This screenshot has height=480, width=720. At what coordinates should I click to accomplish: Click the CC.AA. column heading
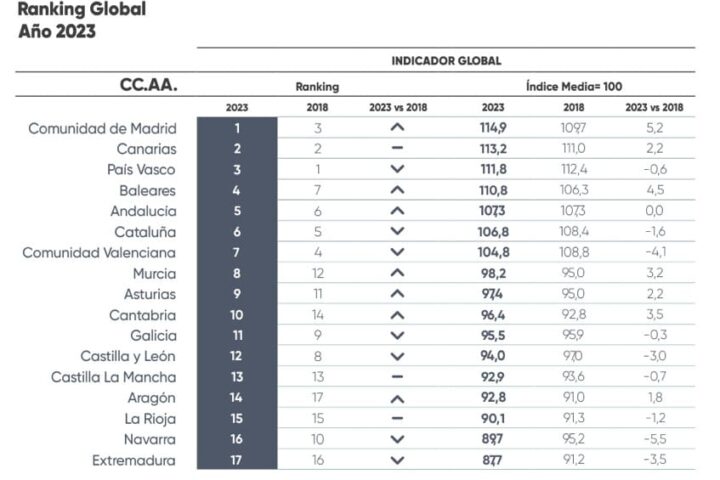pyautogui.click(x=148, y=85)
